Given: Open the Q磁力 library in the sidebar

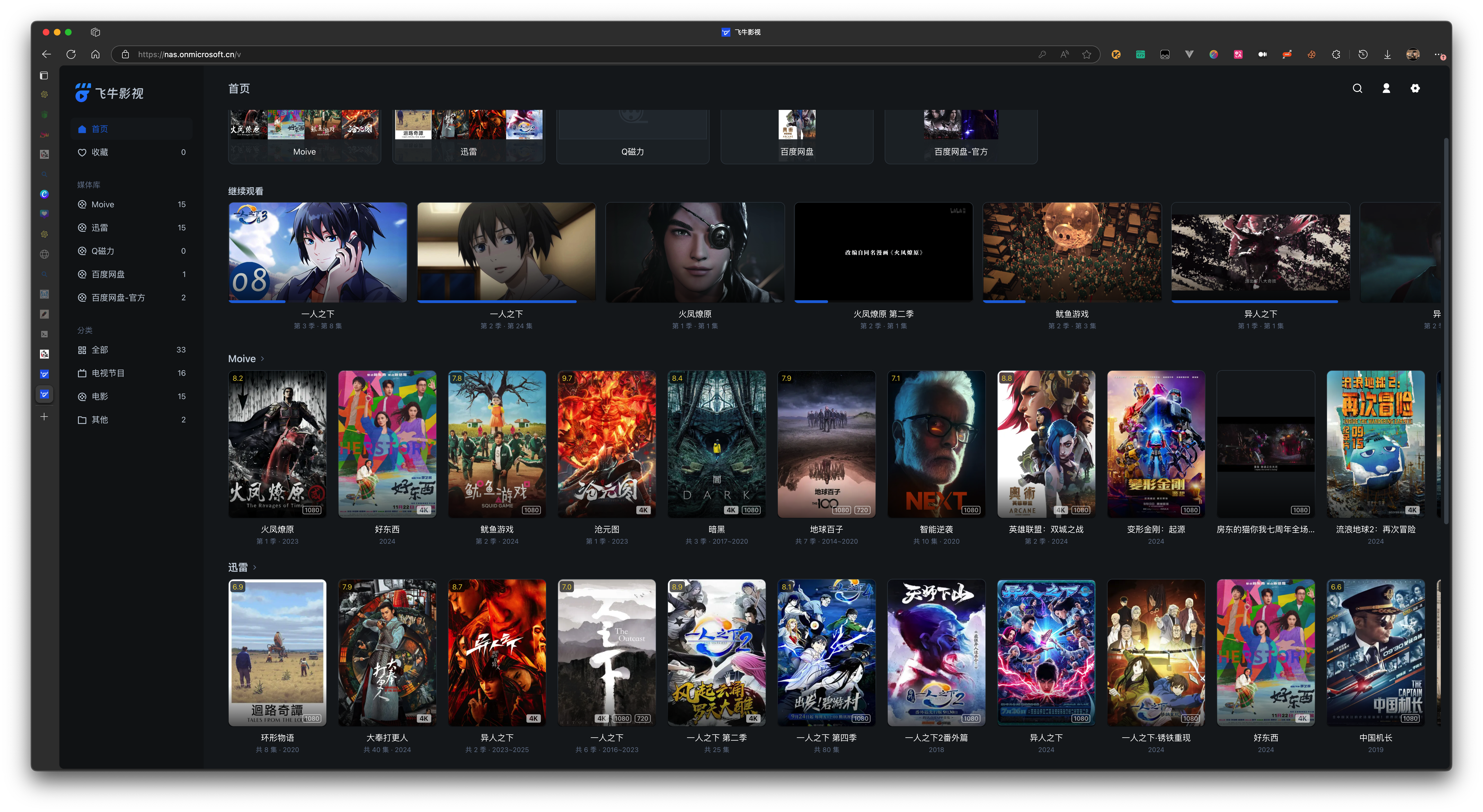Looking at the screenshot, I should [x=132, y=251].
